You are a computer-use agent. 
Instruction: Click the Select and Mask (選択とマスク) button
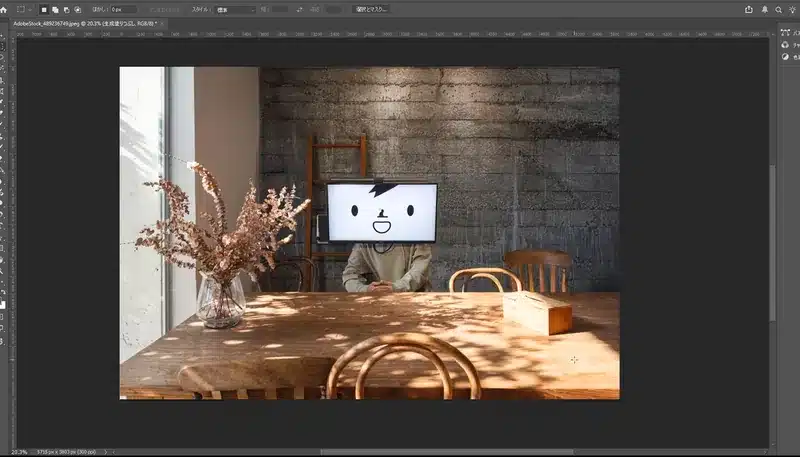pyautogui.click(x=372, y=9)
